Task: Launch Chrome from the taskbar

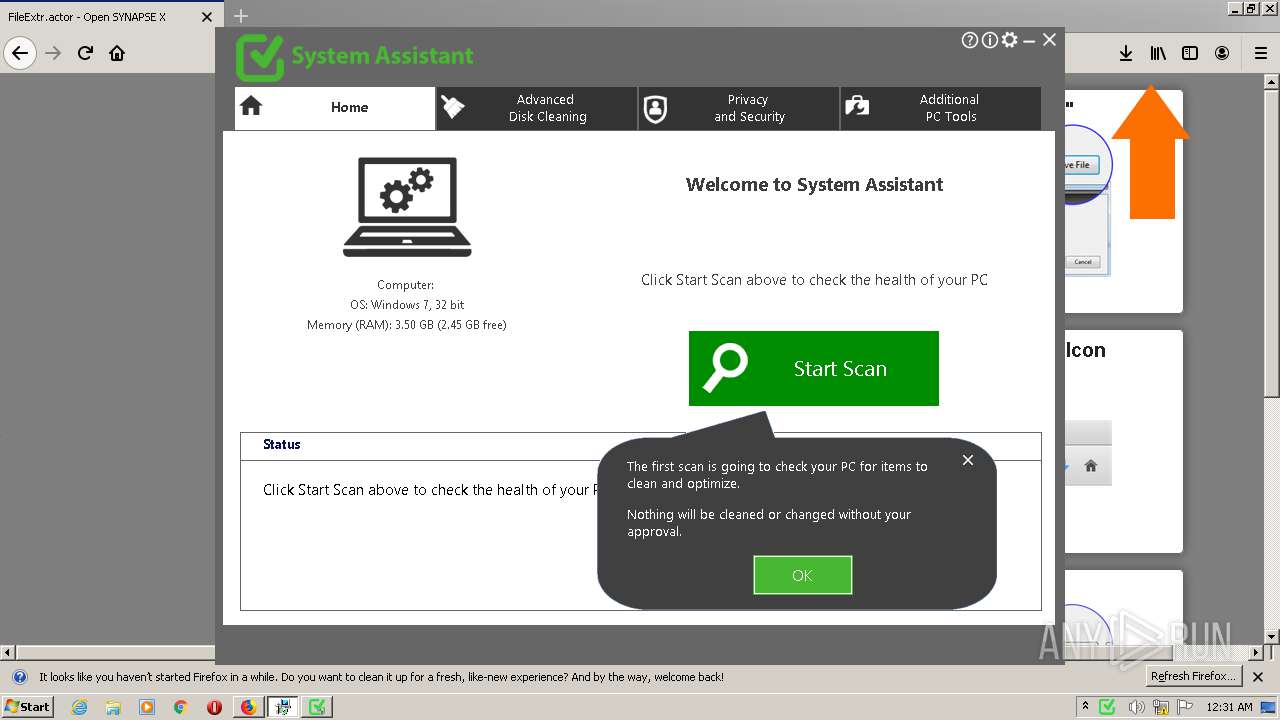Action: click(180, 707)
